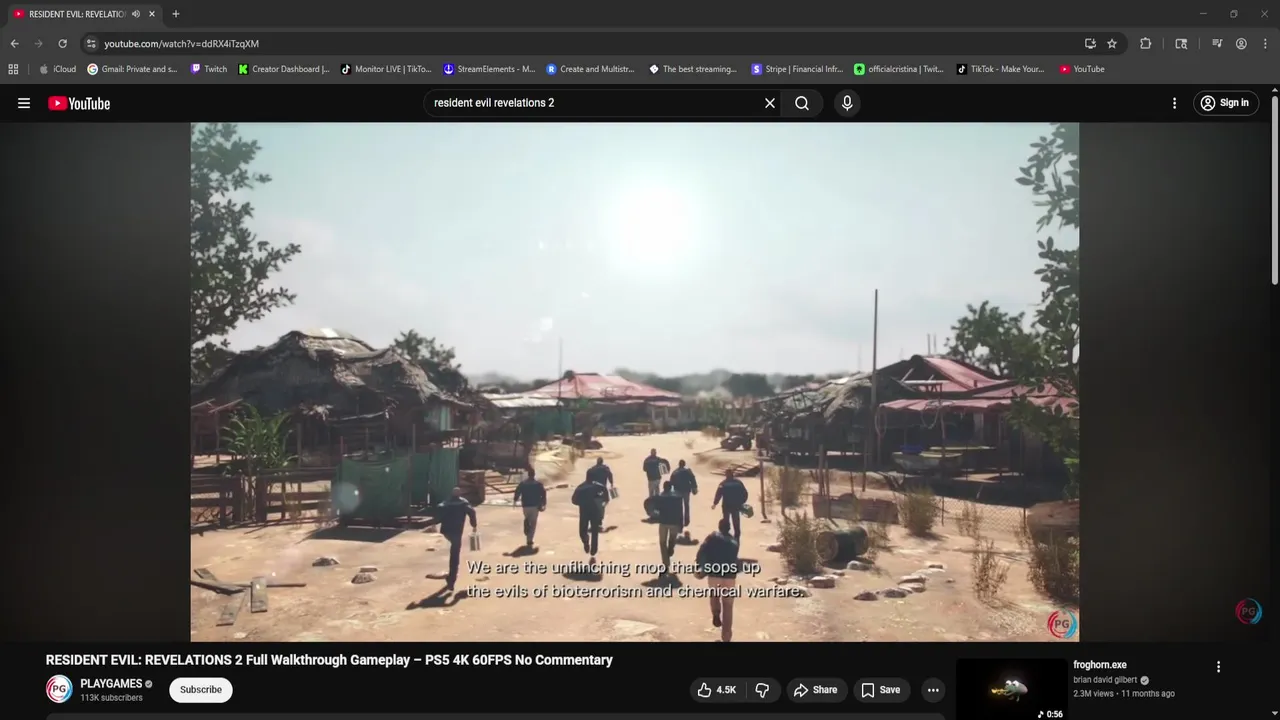Image resolution: width=1280 pixels, height=720 pixels.
Task: Open Monitor LIVE TikTok bookmark
Action: [386, 69]
